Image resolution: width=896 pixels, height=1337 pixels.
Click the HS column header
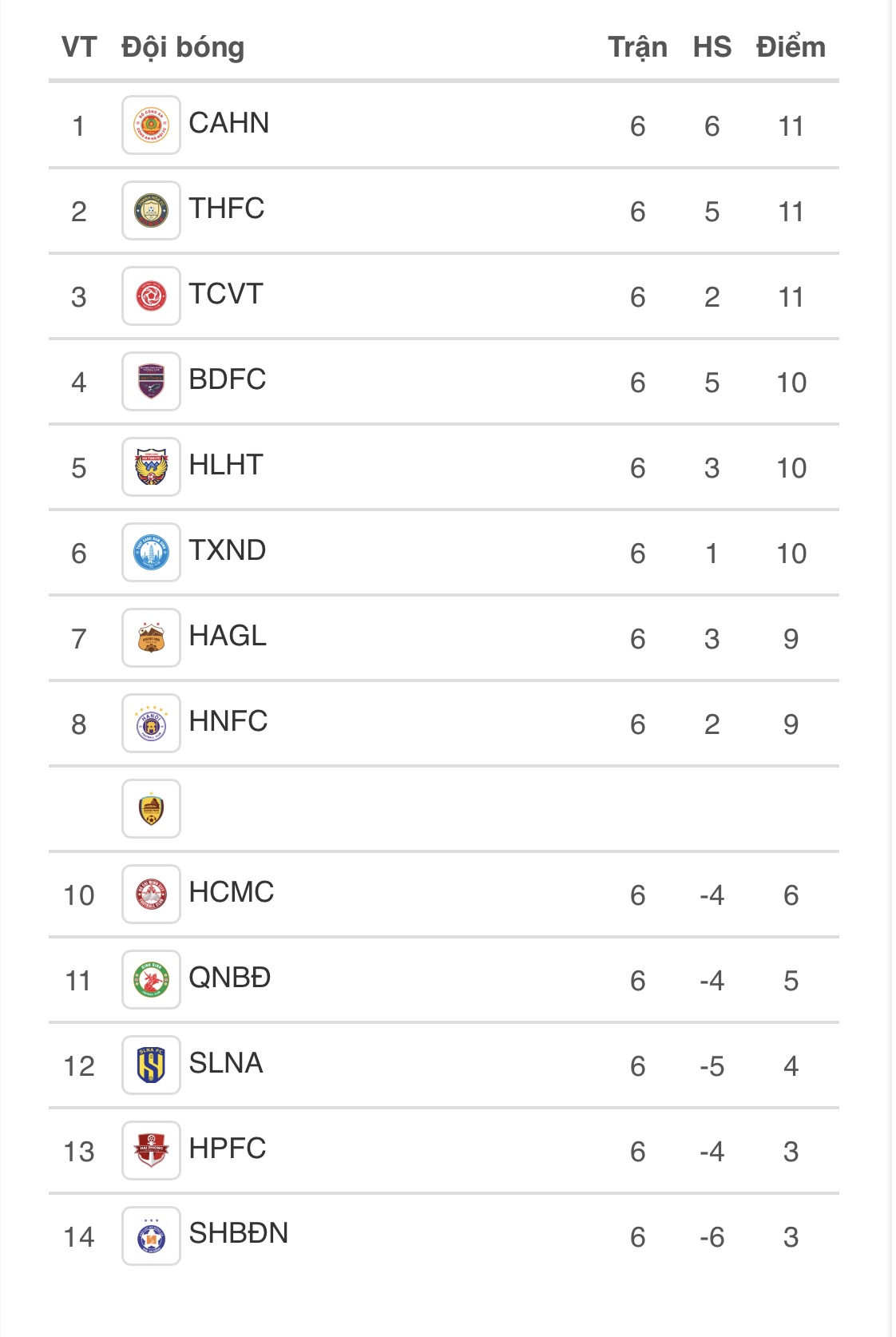pos(712,47)
